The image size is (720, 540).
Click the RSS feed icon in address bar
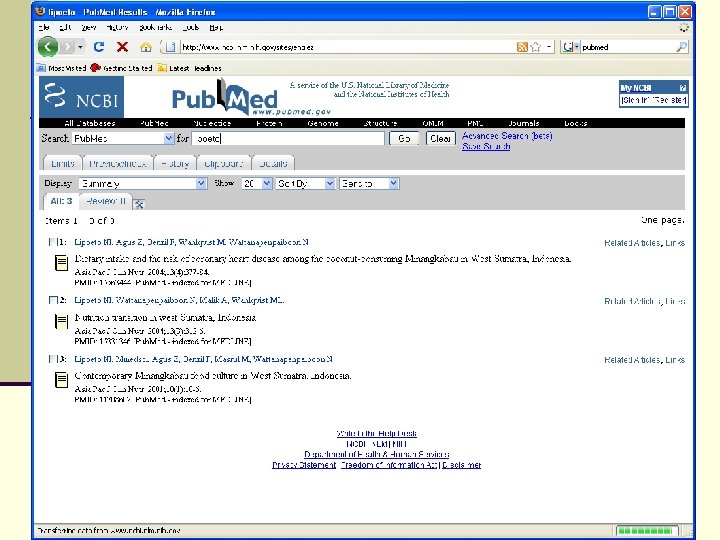[522, 47]
